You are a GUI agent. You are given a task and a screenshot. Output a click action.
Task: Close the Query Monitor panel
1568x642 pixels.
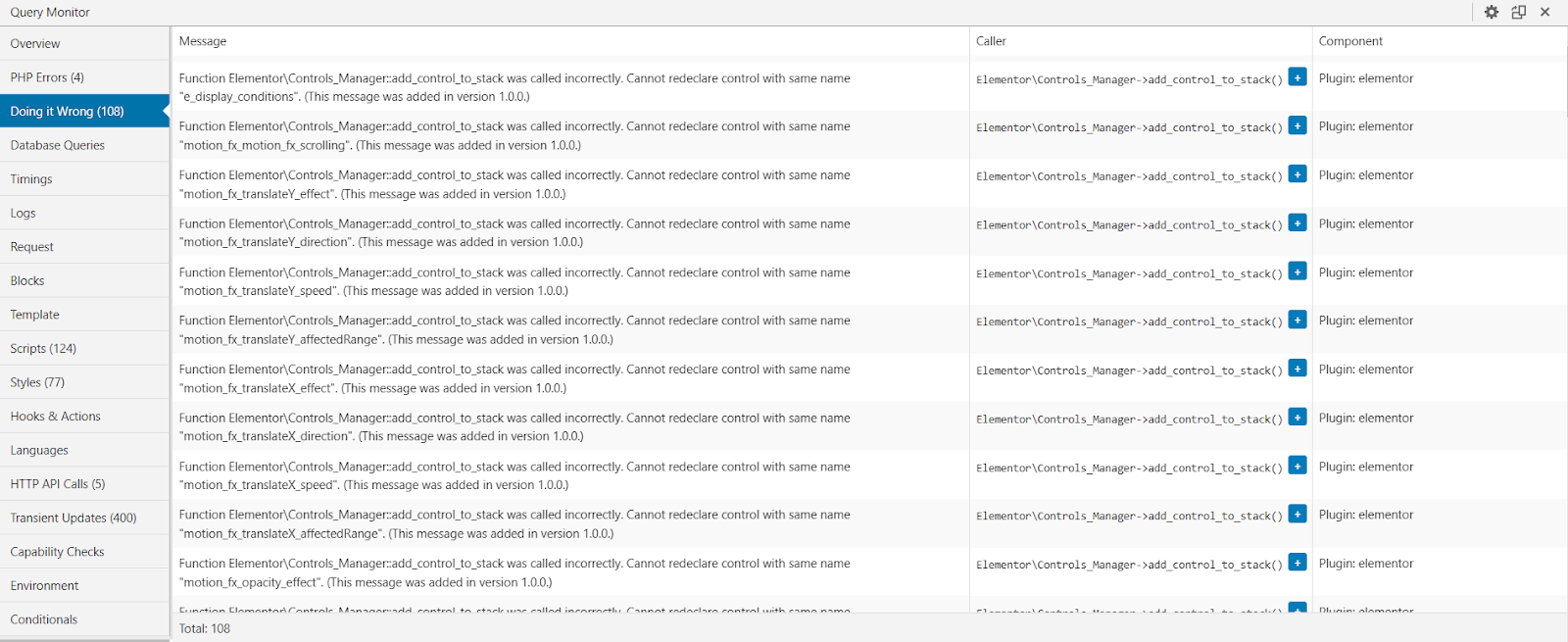tap(1544, 13)
